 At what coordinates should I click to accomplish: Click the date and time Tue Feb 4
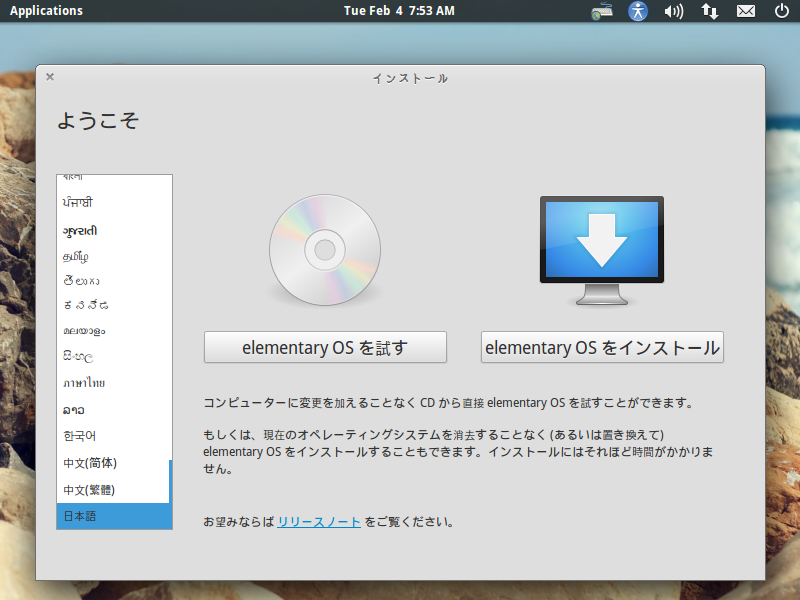399,11
